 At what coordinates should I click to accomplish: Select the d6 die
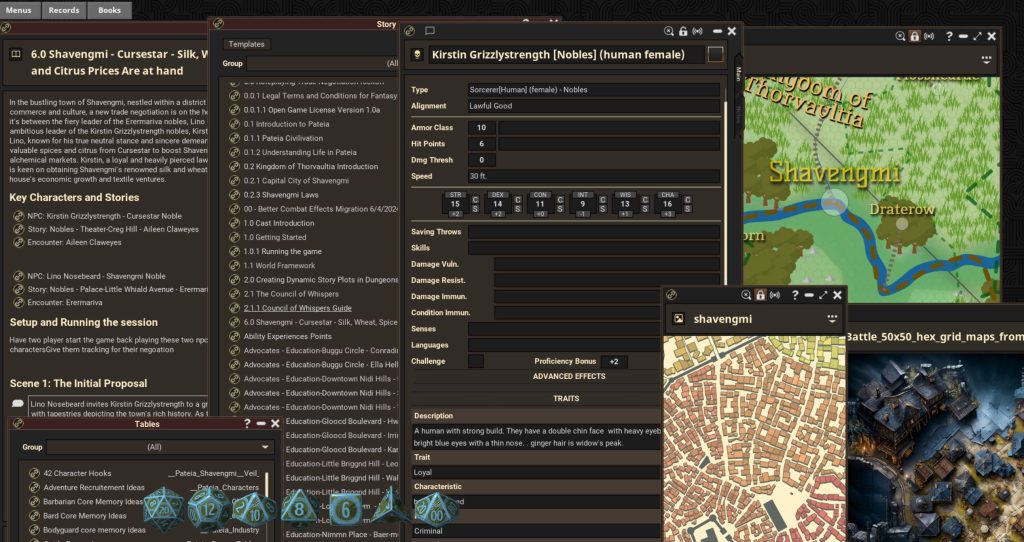(x=346, y=511)
